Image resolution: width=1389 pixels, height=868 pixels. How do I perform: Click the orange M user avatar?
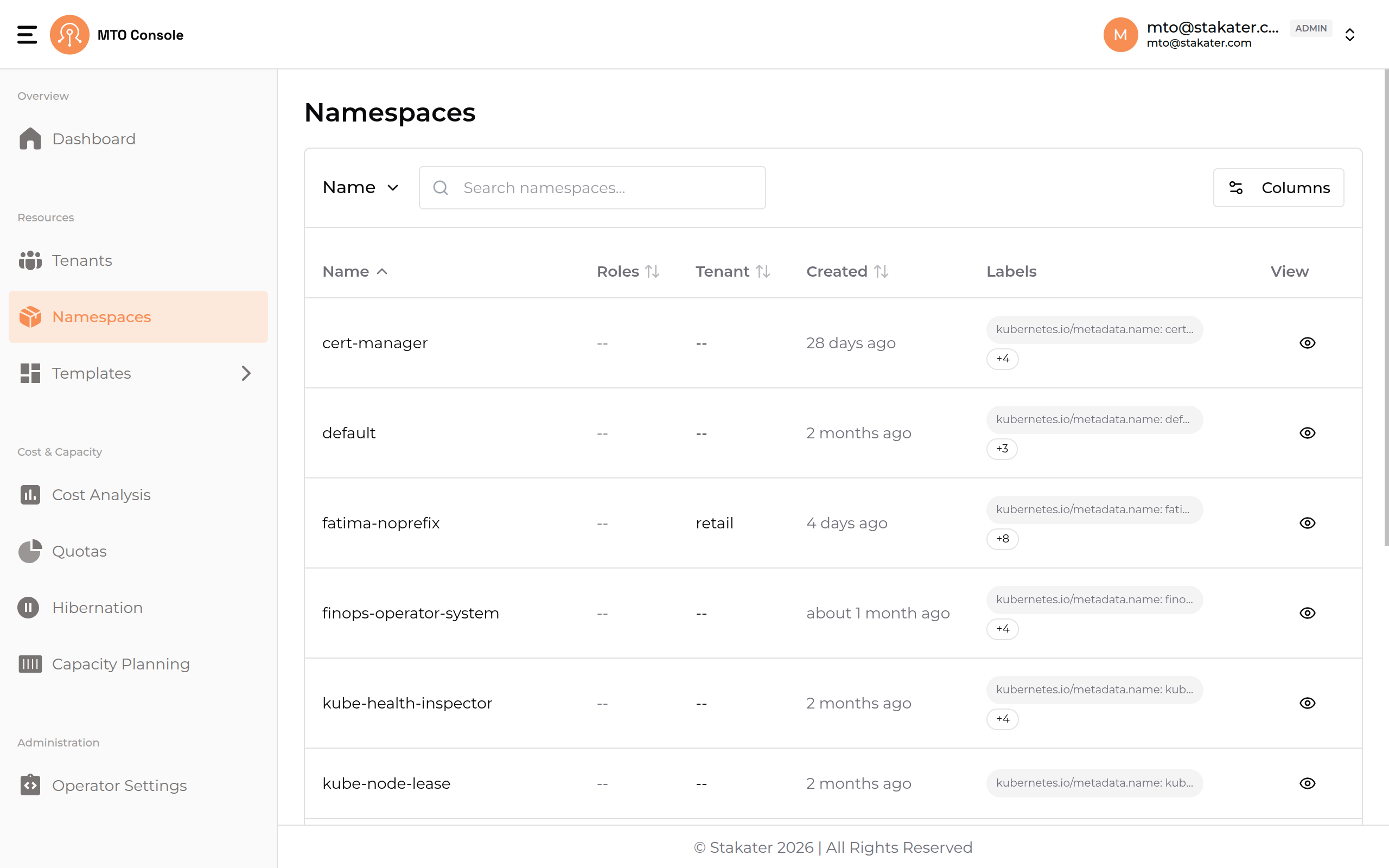coord(1120,34)
